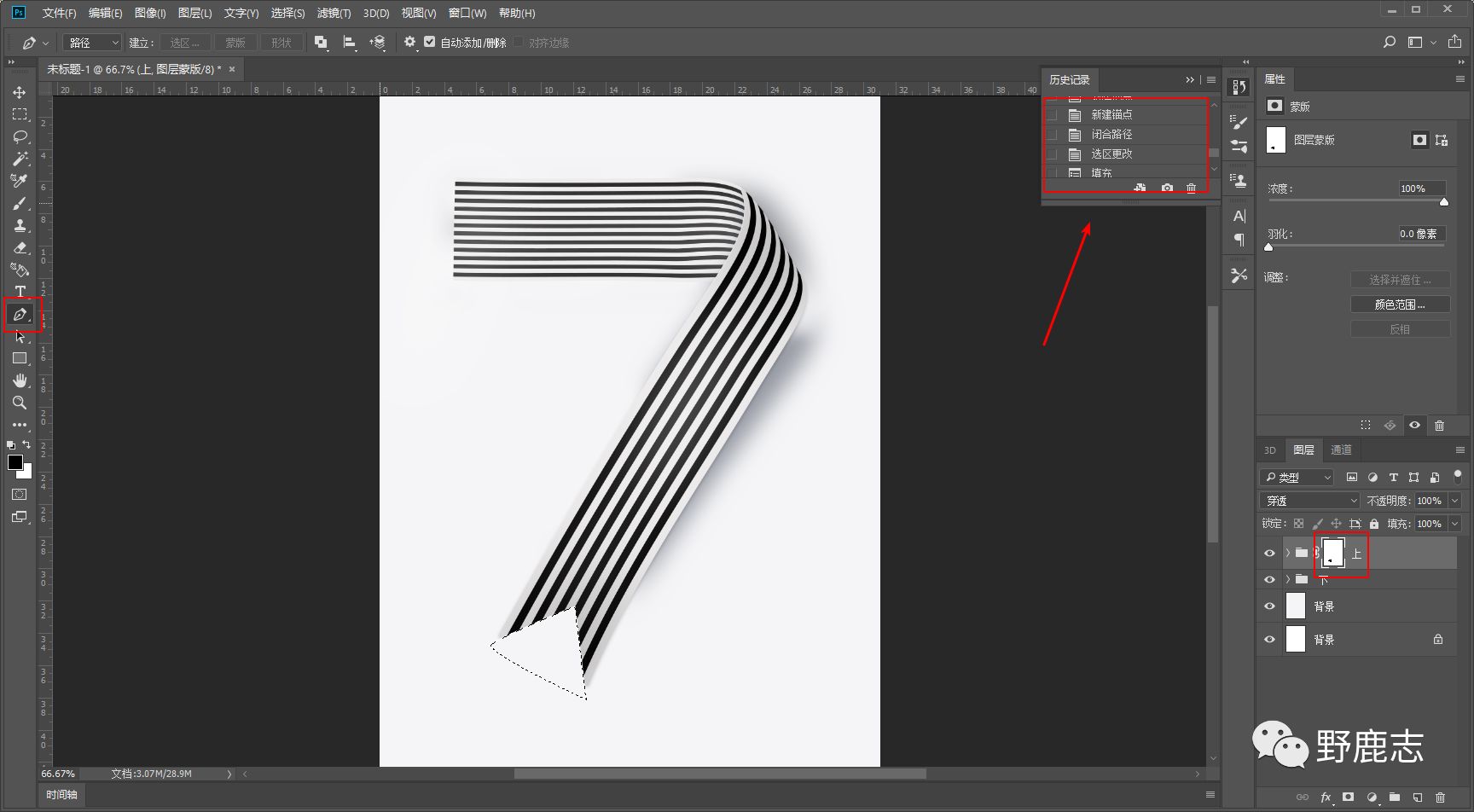Switch to the 通道 tab
Screen dimensions: 1474x812
[1341, 450]
